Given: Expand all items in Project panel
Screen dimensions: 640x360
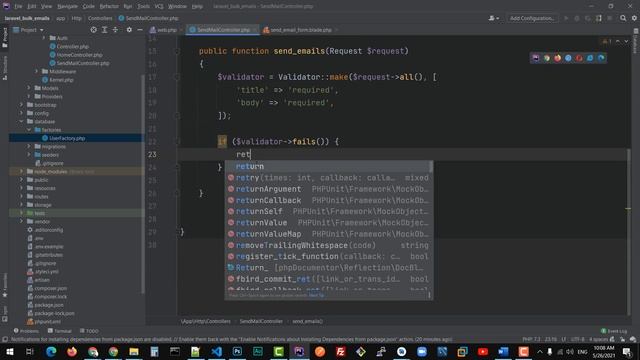Looking at the screenshot, I should 104,30.
